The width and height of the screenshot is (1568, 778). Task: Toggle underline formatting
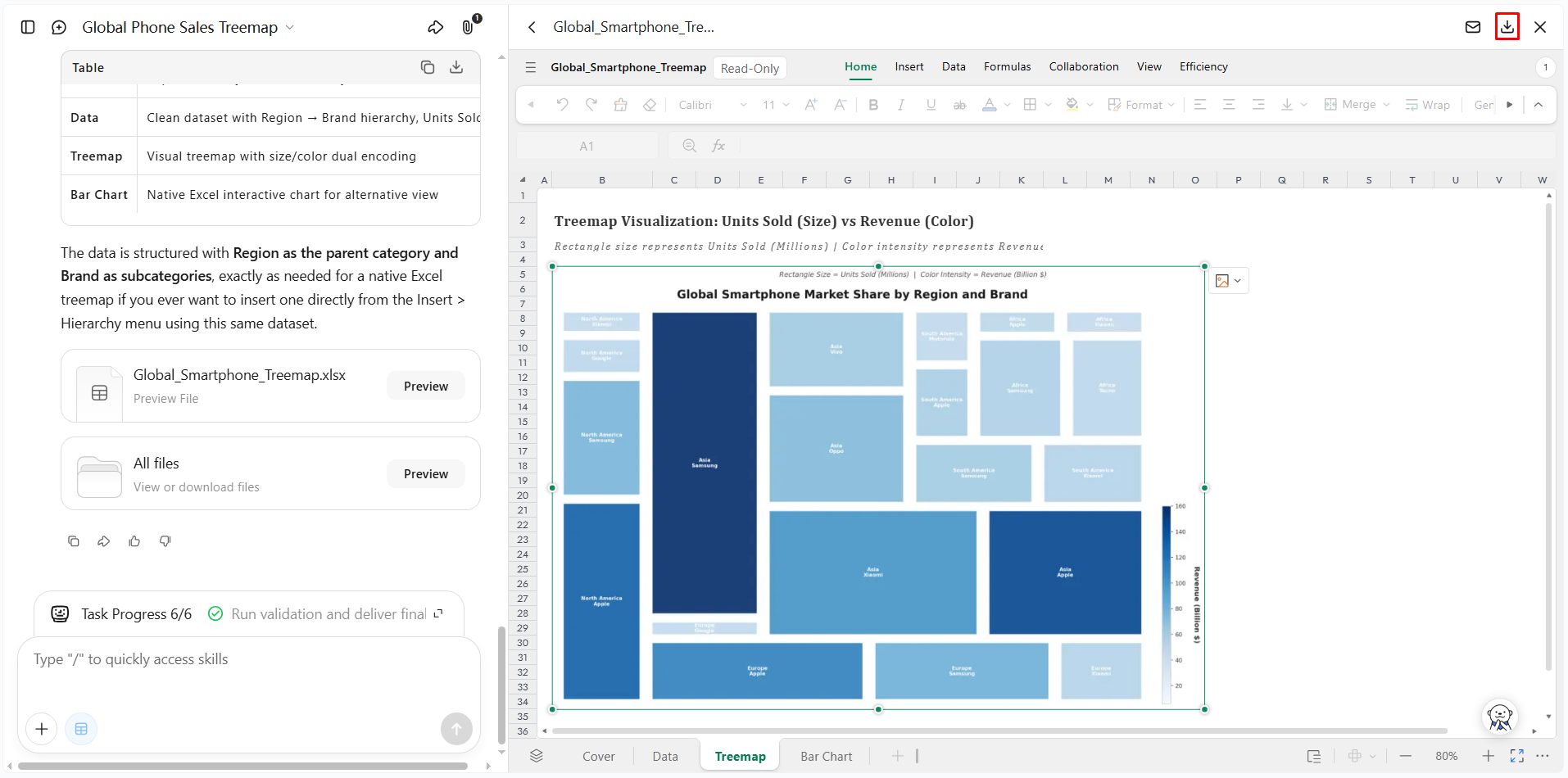(x=931, y=105)
